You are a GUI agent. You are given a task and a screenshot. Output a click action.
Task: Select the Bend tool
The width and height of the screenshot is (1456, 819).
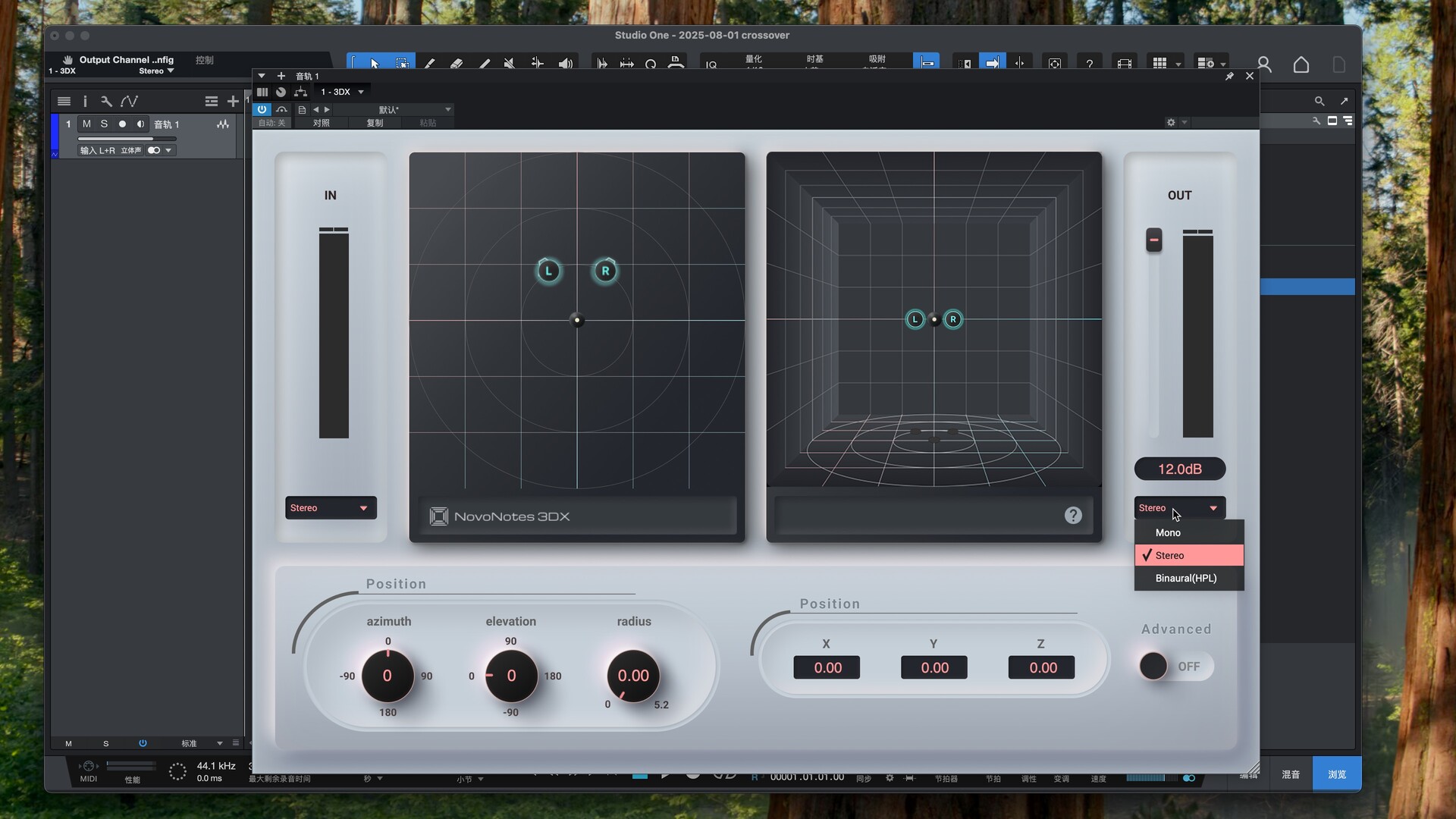tap(537, 64)
